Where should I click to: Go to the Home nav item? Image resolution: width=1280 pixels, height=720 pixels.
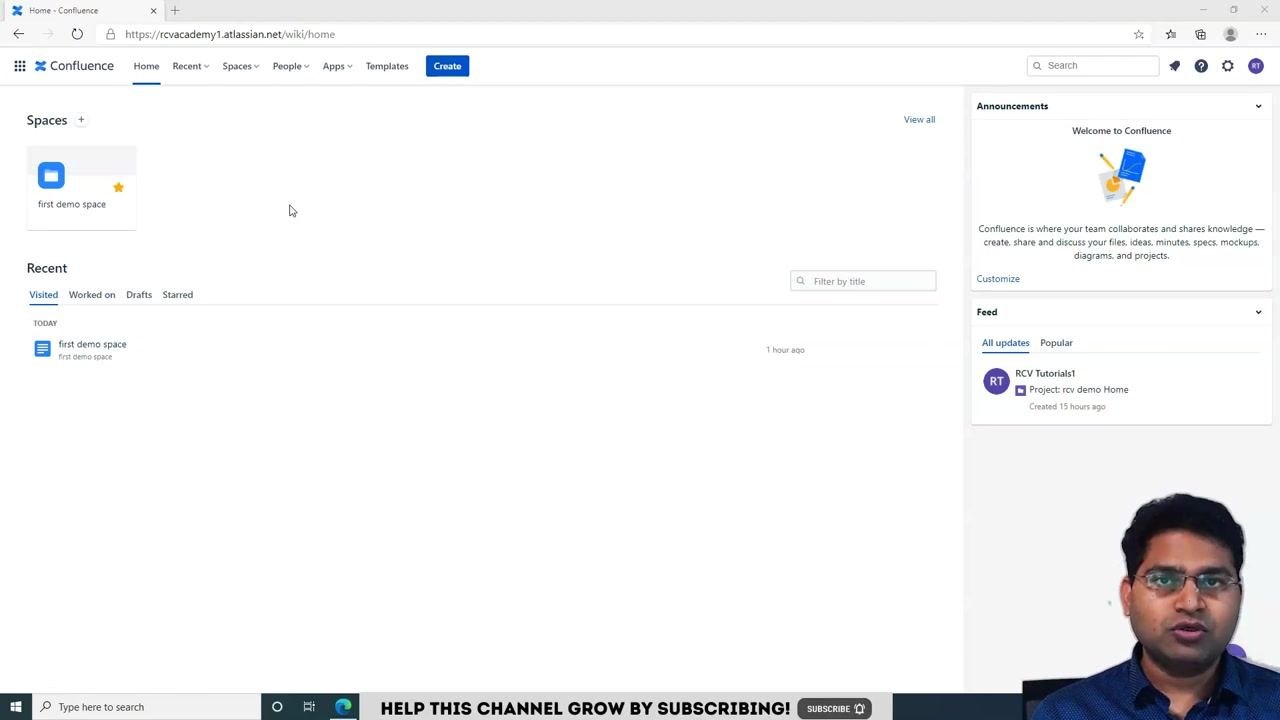click(x=146, y=66)
